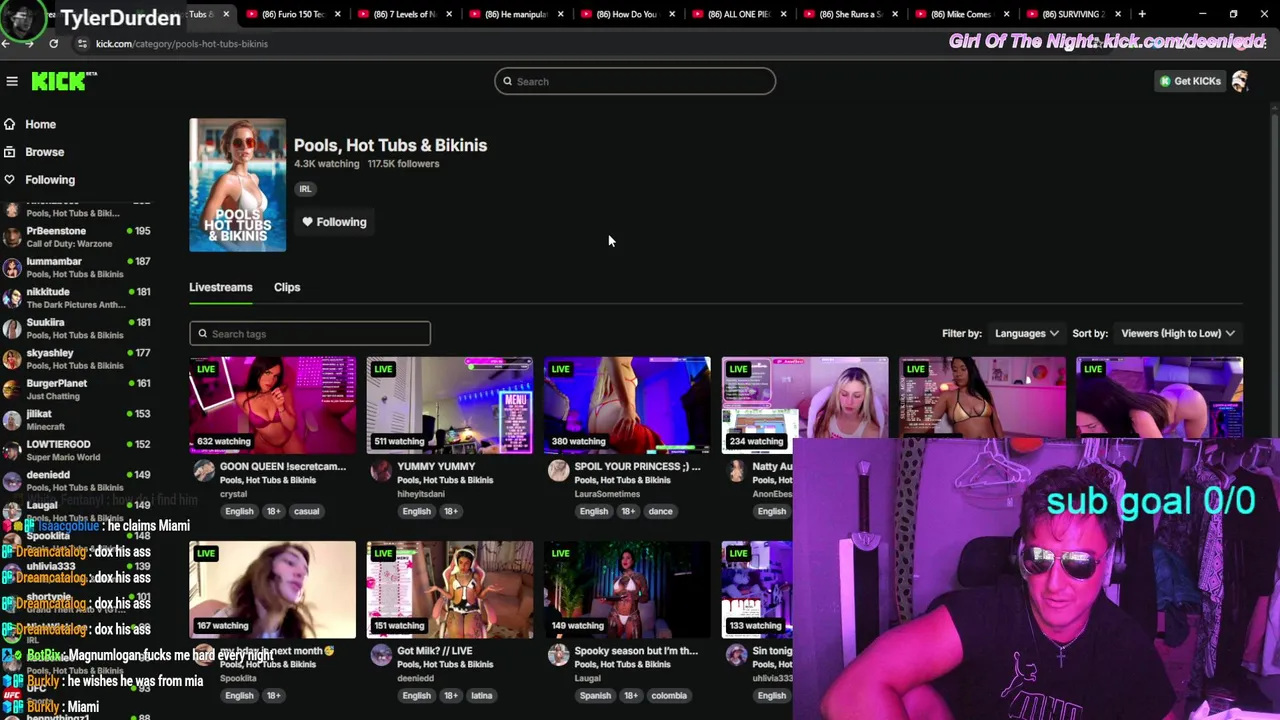The width and height of the screenshot is (1280, 720).
Task: Open skyashley's avatar in sidebar
Action: click(12, 359)
